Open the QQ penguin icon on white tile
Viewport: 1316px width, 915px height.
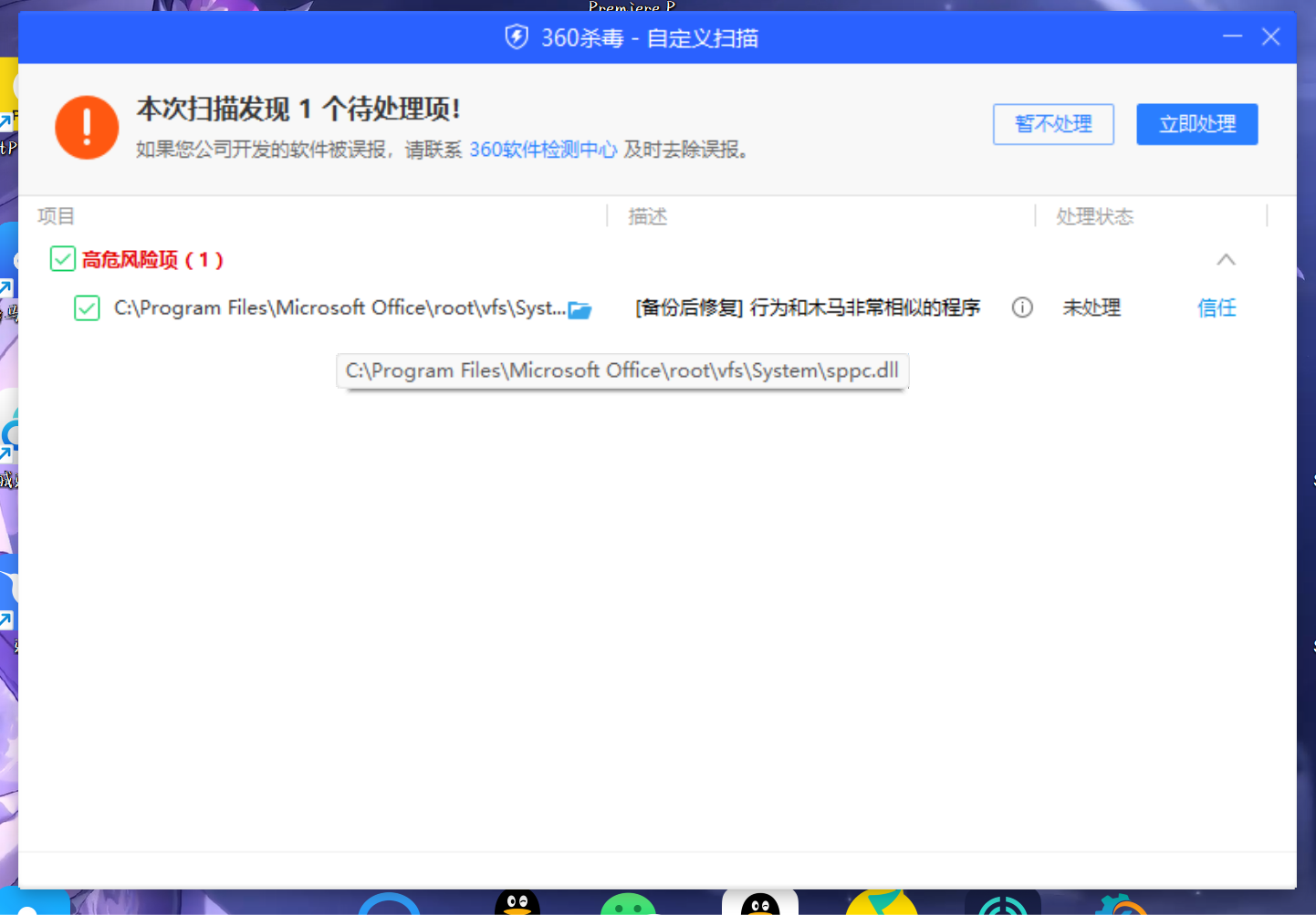tap(759, 903)
